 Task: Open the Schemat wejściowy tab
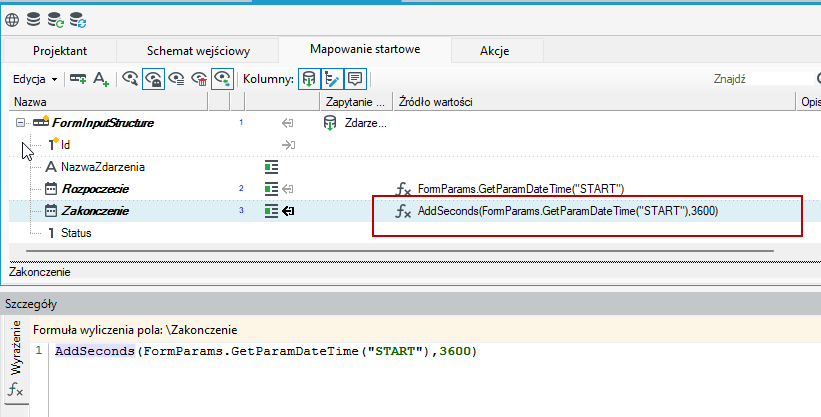coord(198,51)
